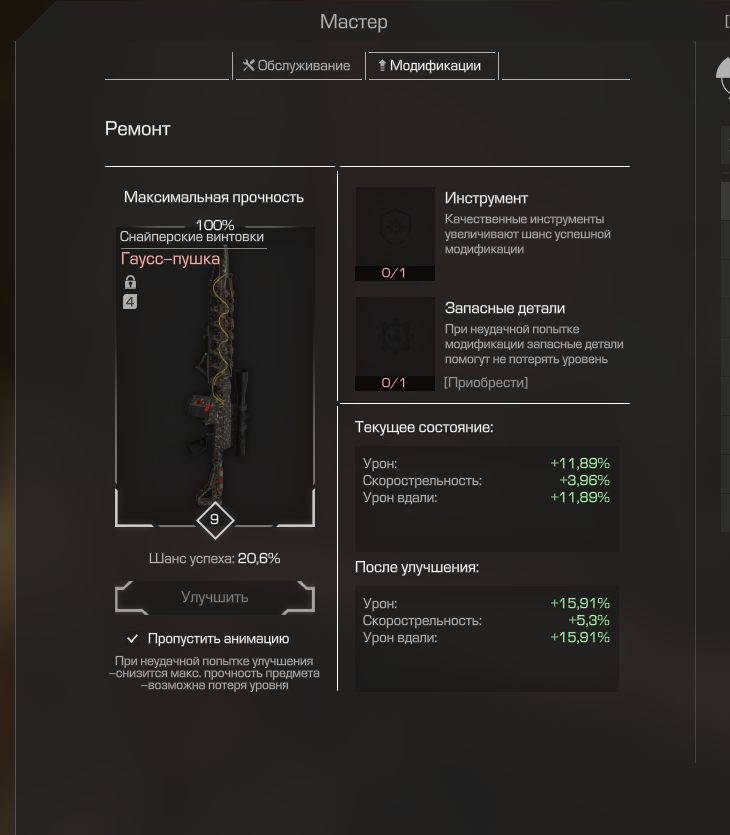Screen dimensions: 730x835
Task: Click the Пропустить анимацию label
Action: (218, 638)
